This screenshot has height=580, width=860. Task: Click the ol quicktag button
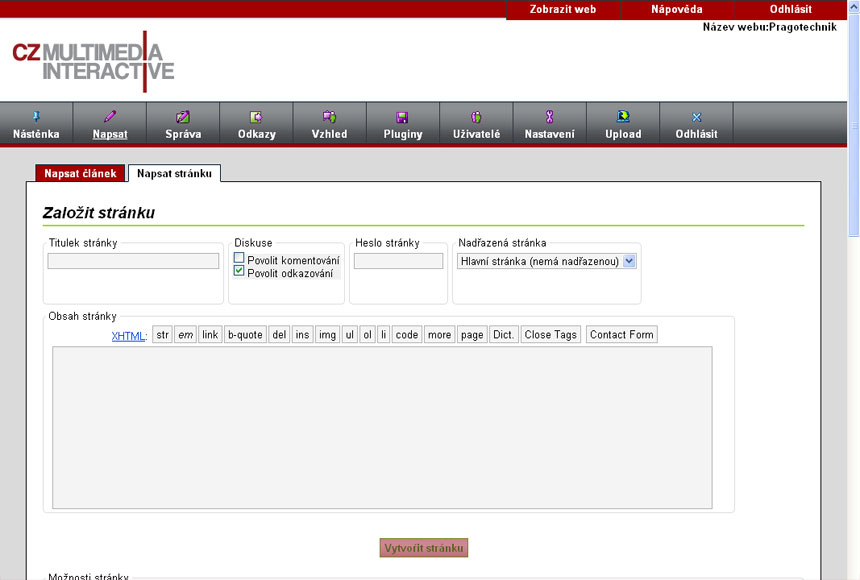pos(367,335)
